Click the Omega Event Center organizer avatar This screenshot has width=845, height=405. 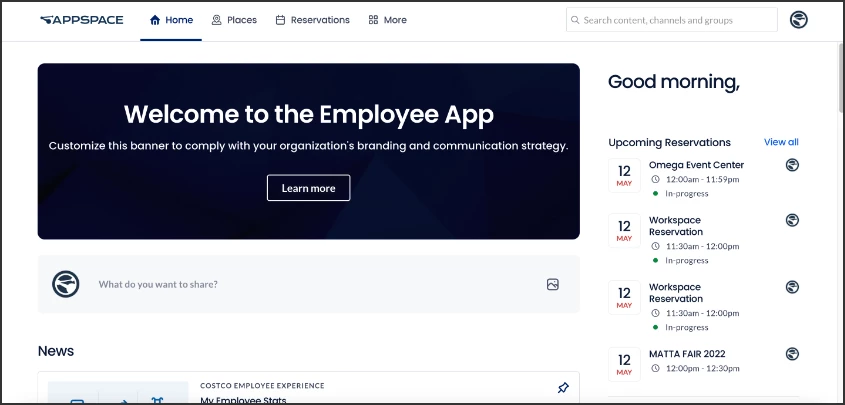pyautogui.click(x=792, y=165)
